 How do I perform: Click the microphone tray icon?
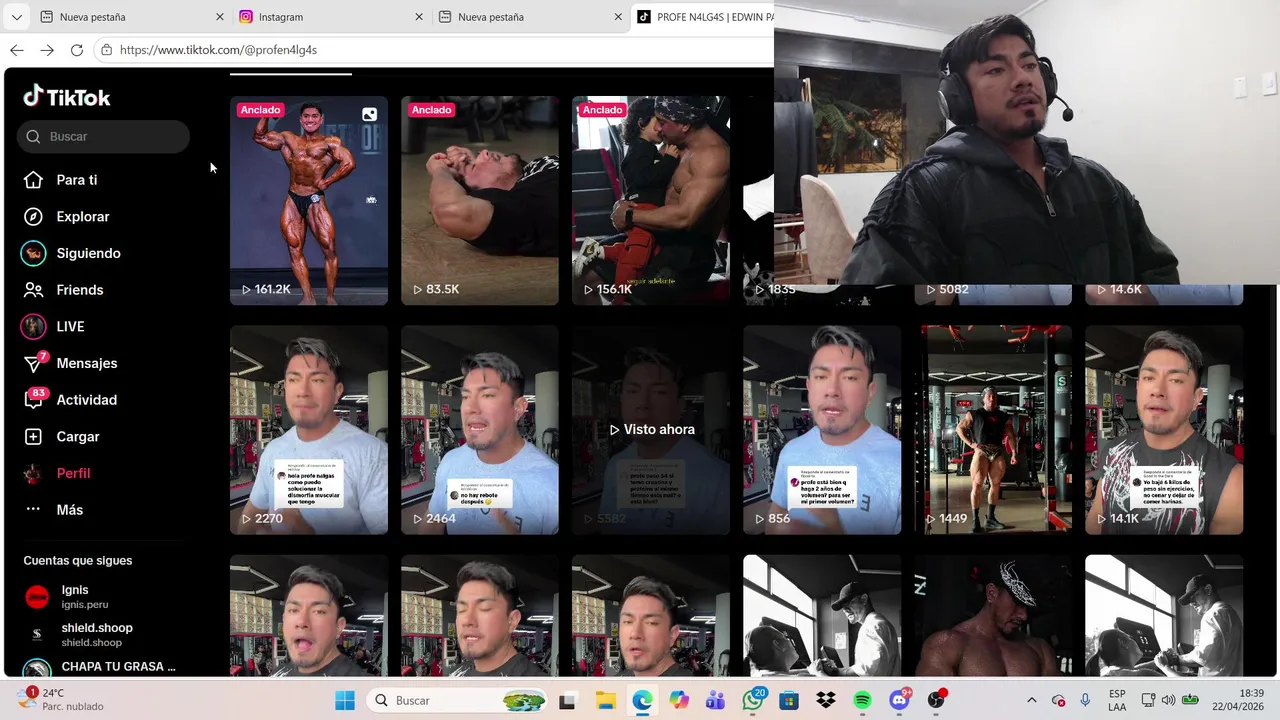pyautogui.click(x=1085, y=701)
